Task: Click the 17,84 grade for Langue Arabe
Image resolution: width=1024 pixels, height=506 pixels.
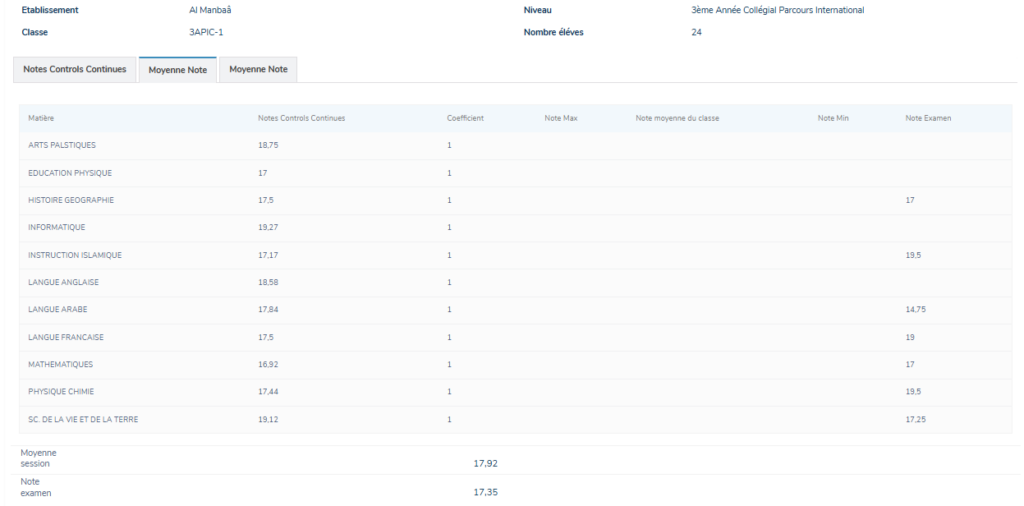Action: [x=268, y=309]
